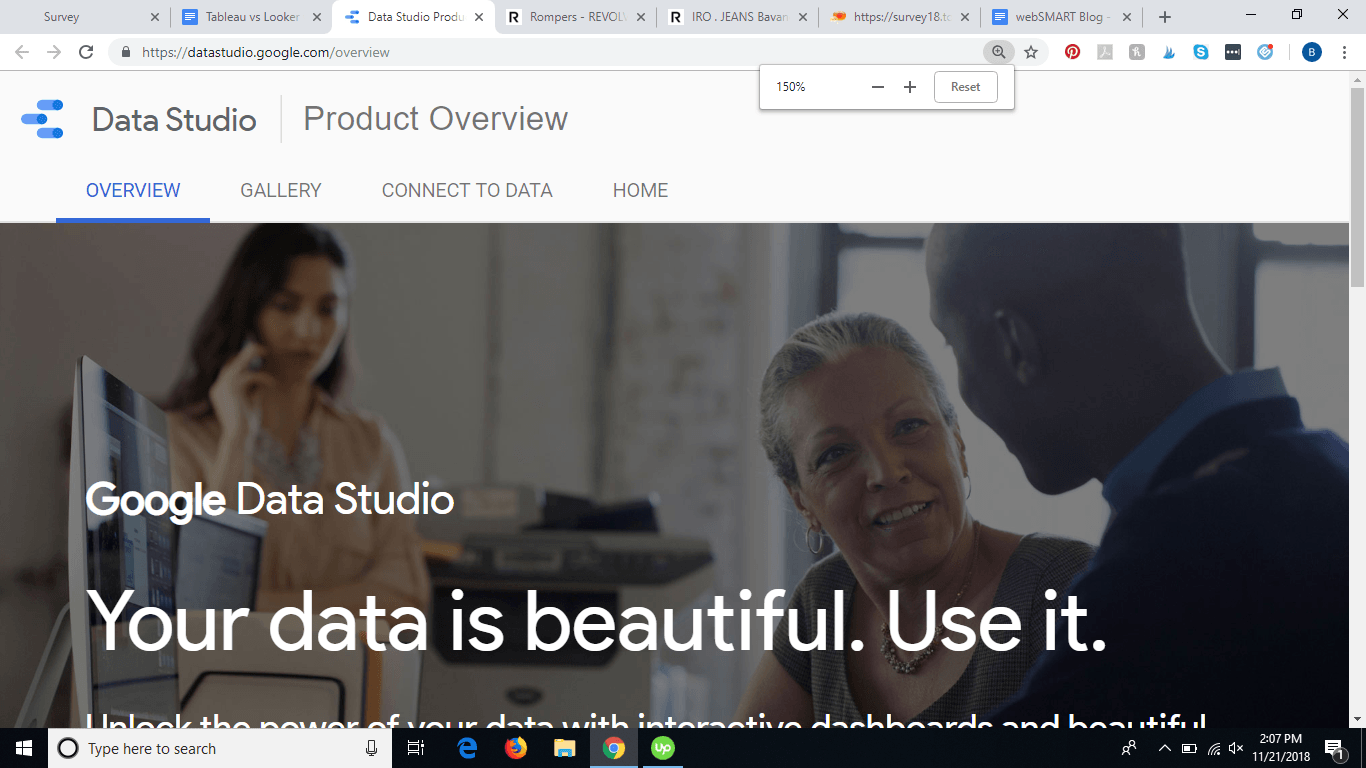The image size is (1366, 768).
Task: Go back to the previous page
Action: point(22,52)
